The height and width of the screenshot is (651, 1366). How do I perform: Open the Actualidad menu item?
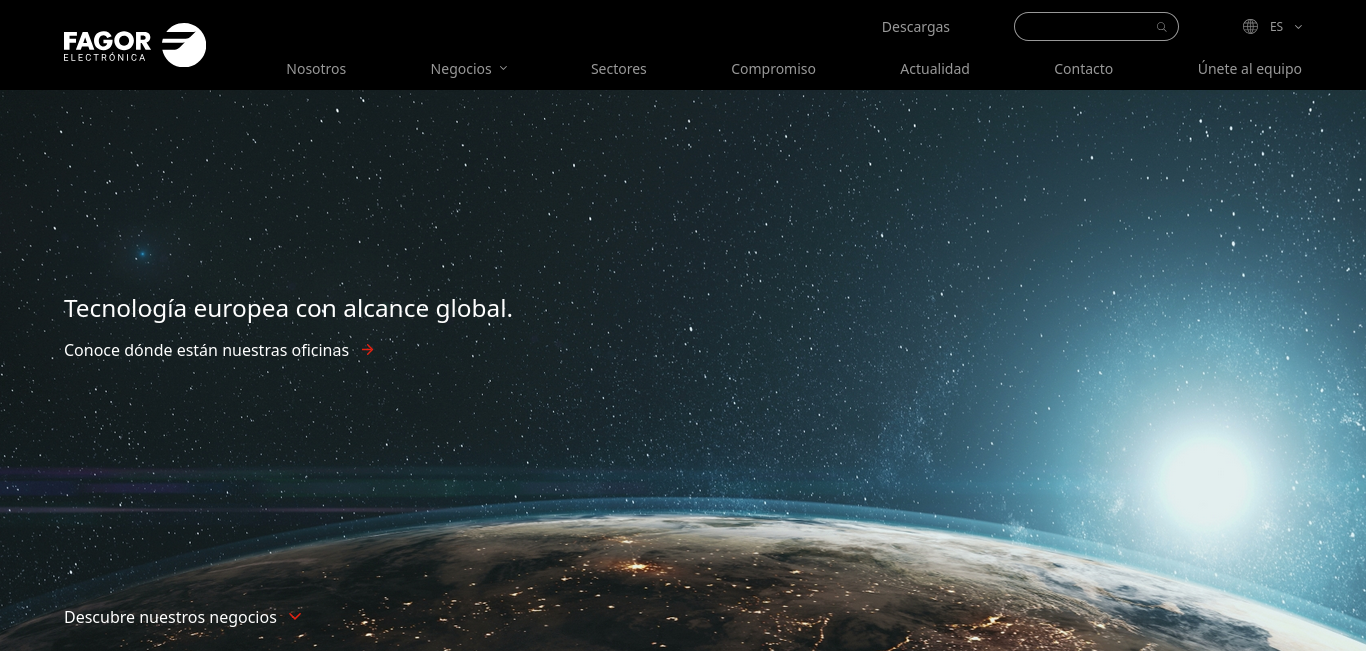(x=935, y=69)
